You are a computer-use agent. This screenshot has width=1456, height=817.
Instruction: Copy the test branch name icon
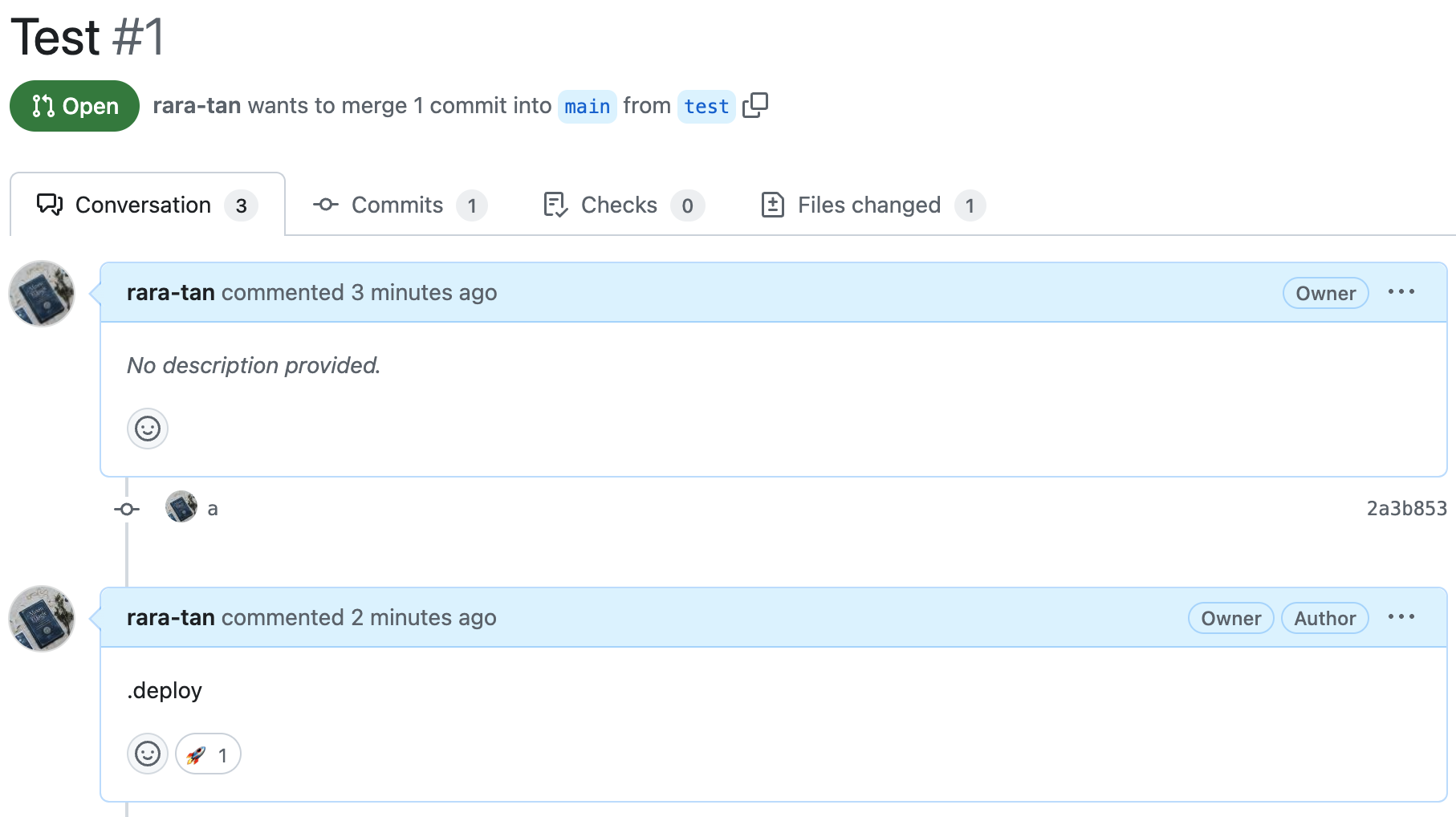tap(754, 106)
